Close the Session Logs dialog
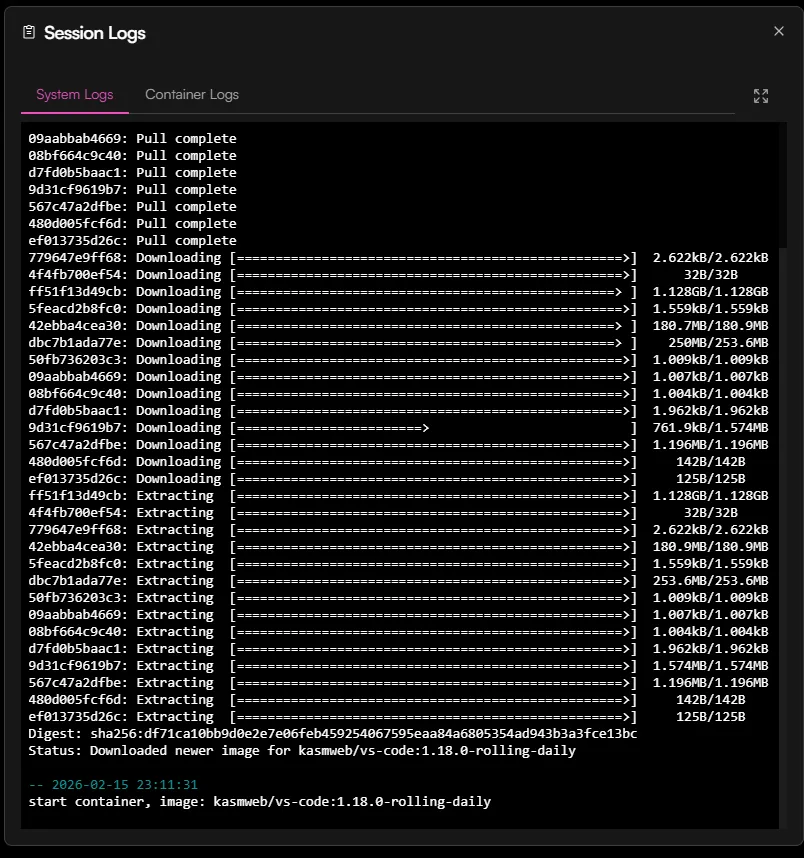This screenshot has height=858, width=804. coord(778,31)
